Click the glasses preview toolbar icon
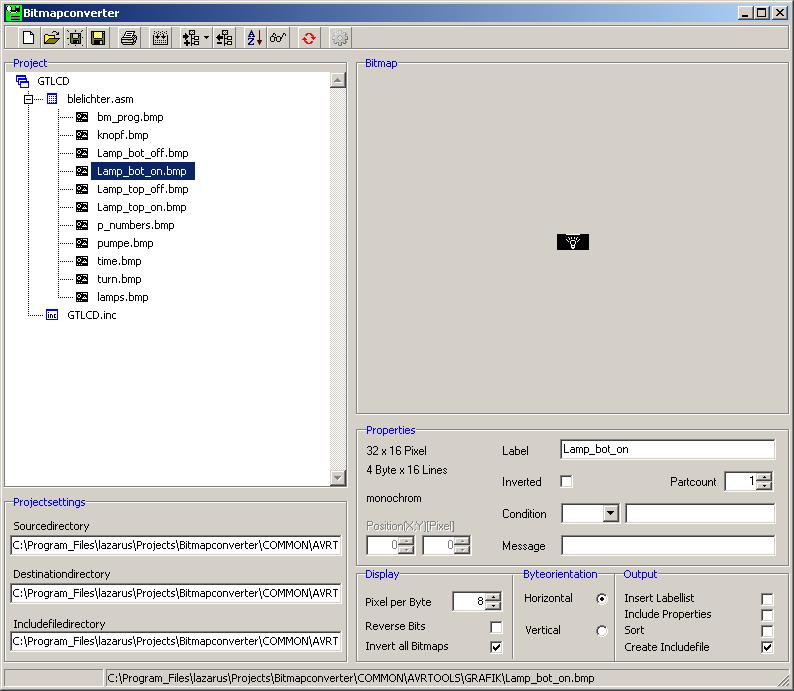 tap(278, 38)
